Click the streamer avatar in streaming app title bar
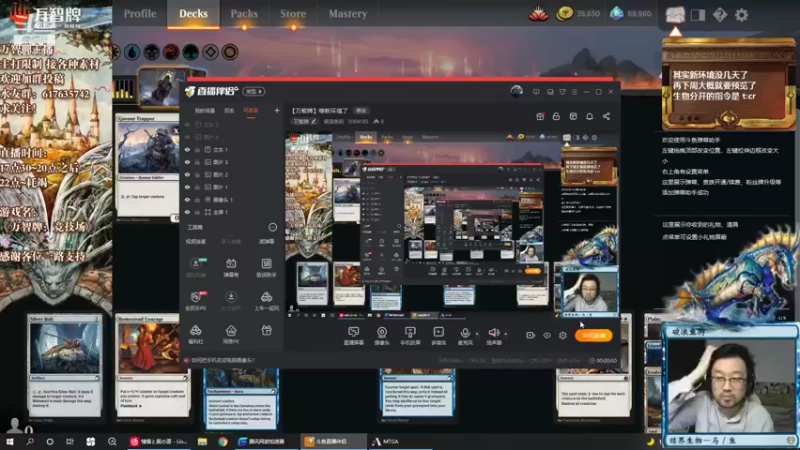The width and height of the screenshot is (800, 450). [516, 91]
